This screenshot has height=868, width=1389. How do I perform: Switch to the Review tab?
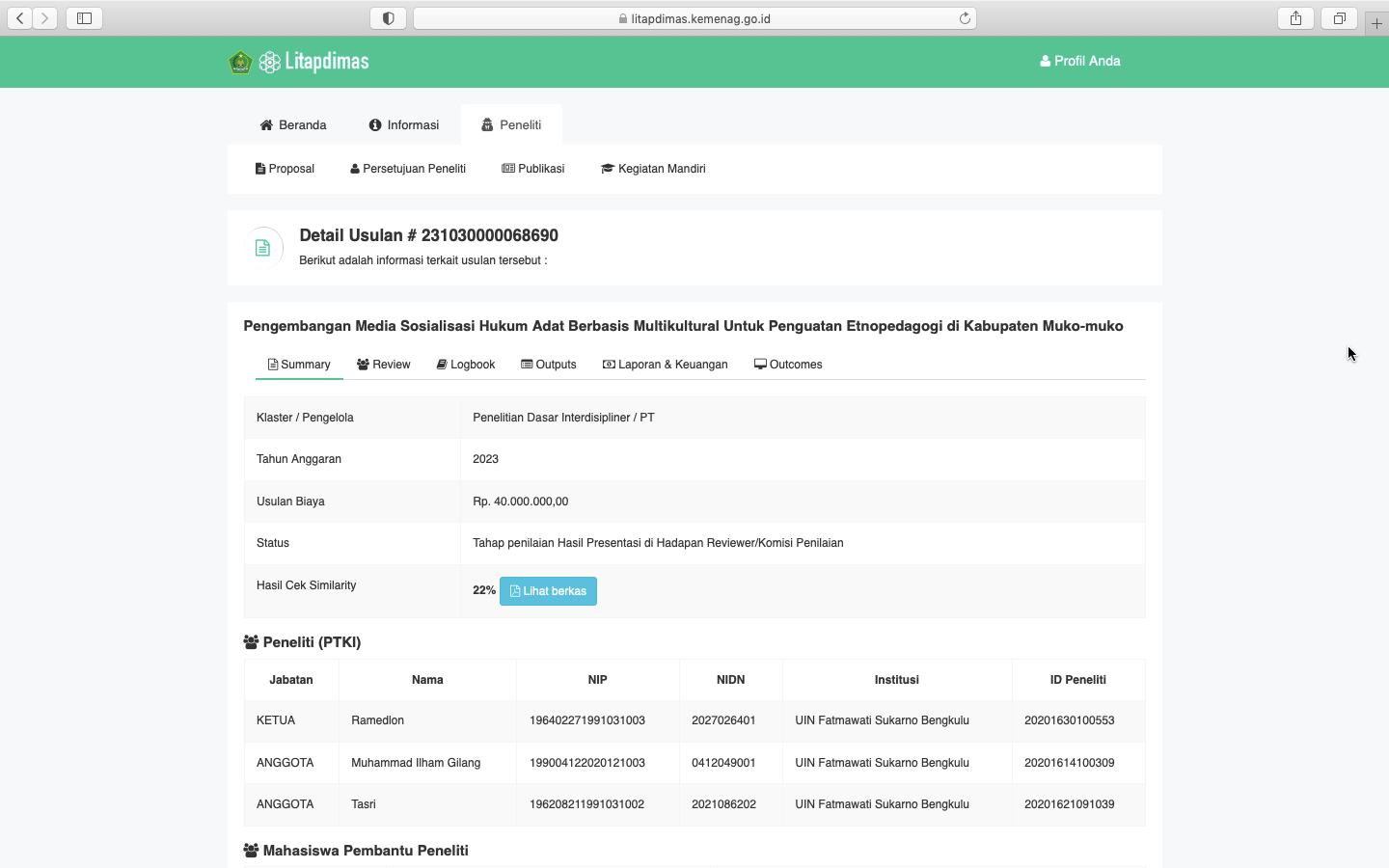(384, 365)
